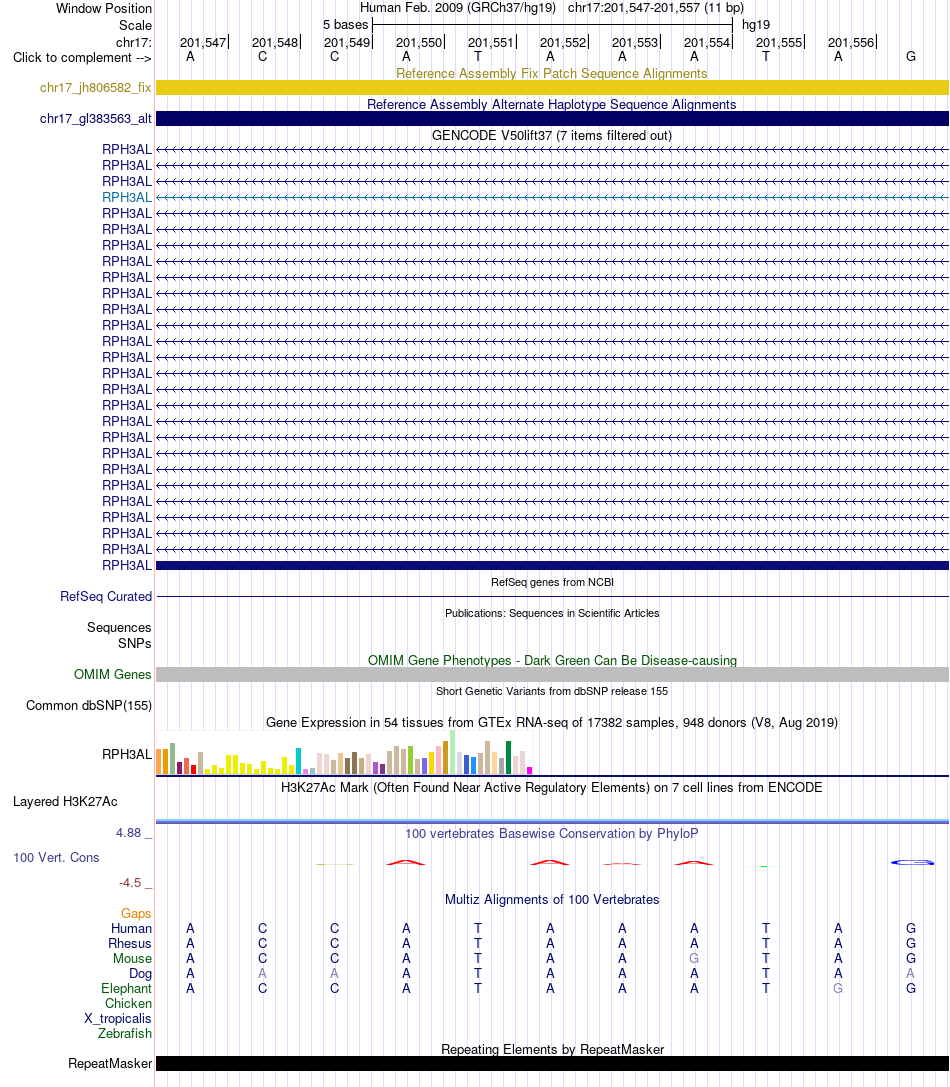This screenshot has height=1087, width=950.
Task: Click 'Human Feb. 2009 (GRCh37/hg19)' header text
Action: pyautogui.click(x=458, y=8)
